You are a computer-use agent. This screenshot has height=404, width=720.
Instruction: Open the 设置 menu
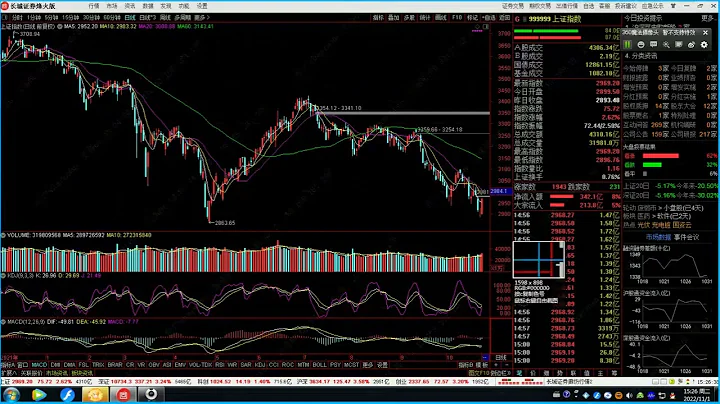pos(202,6)
